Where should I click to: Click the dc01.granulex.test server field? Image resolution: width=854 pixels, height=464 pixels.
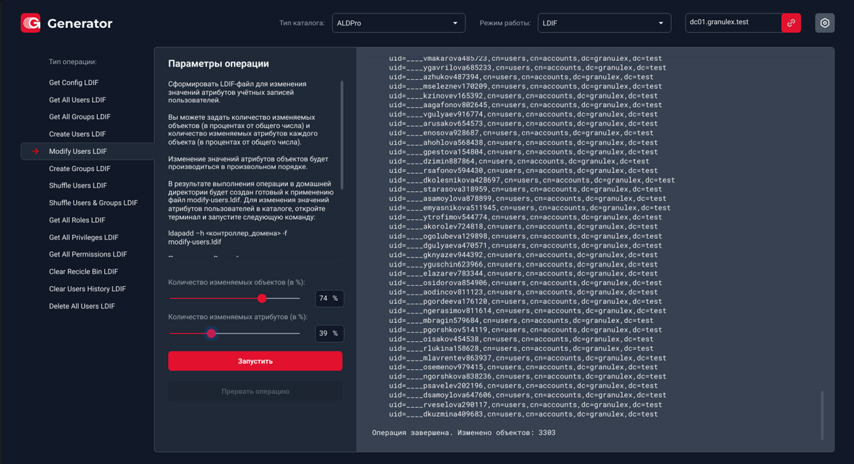[x=733, y=23]
